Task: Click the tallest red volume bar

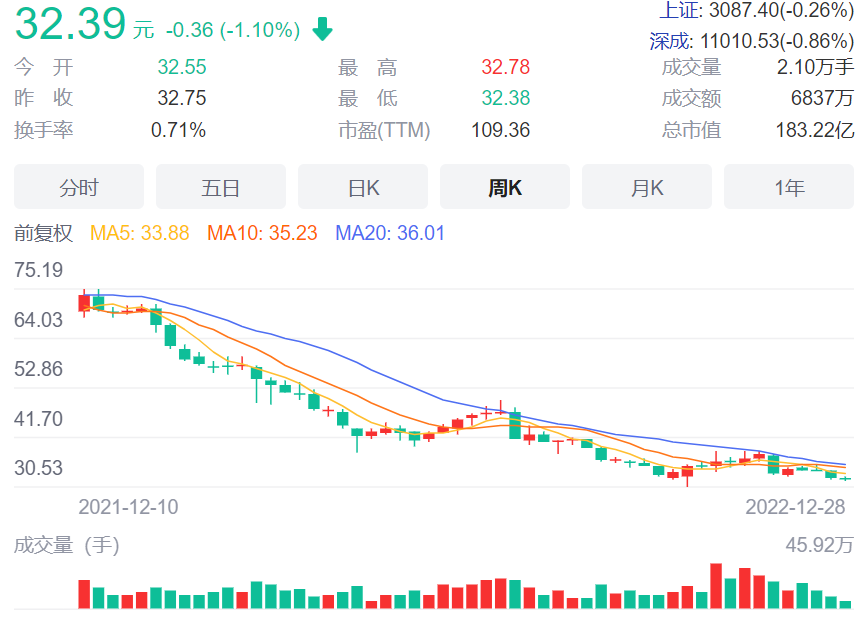Action: click(x=716, y=586)
